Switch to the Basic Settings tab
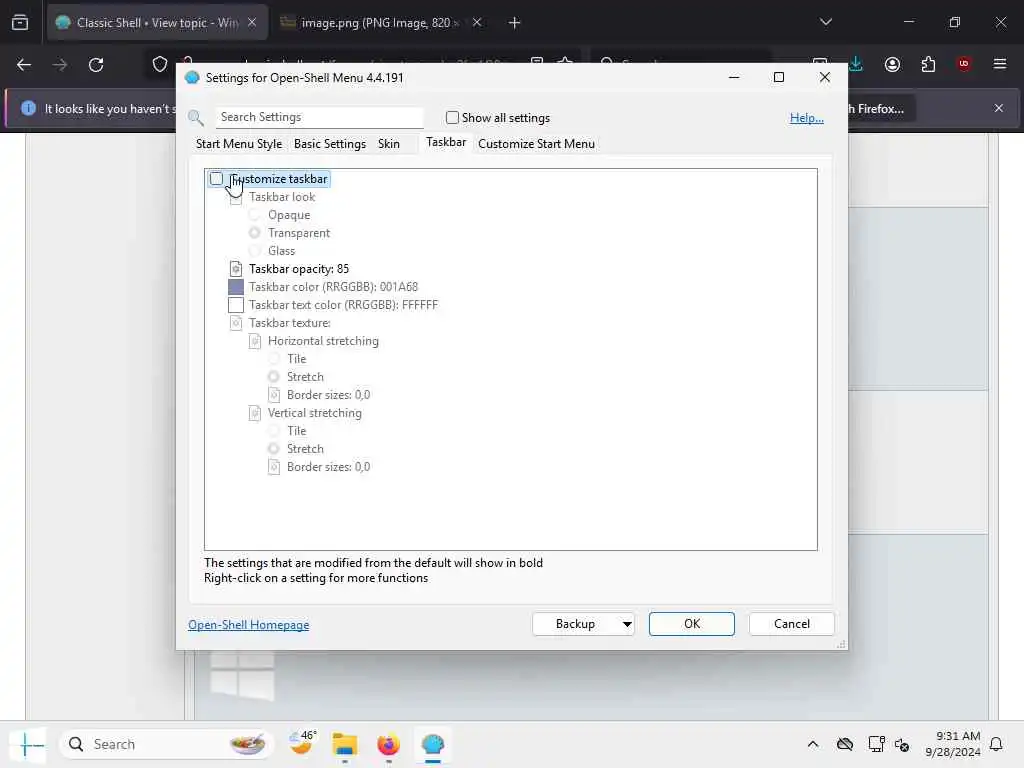The width and height of the screenshot is (1024, 768). 330,144
